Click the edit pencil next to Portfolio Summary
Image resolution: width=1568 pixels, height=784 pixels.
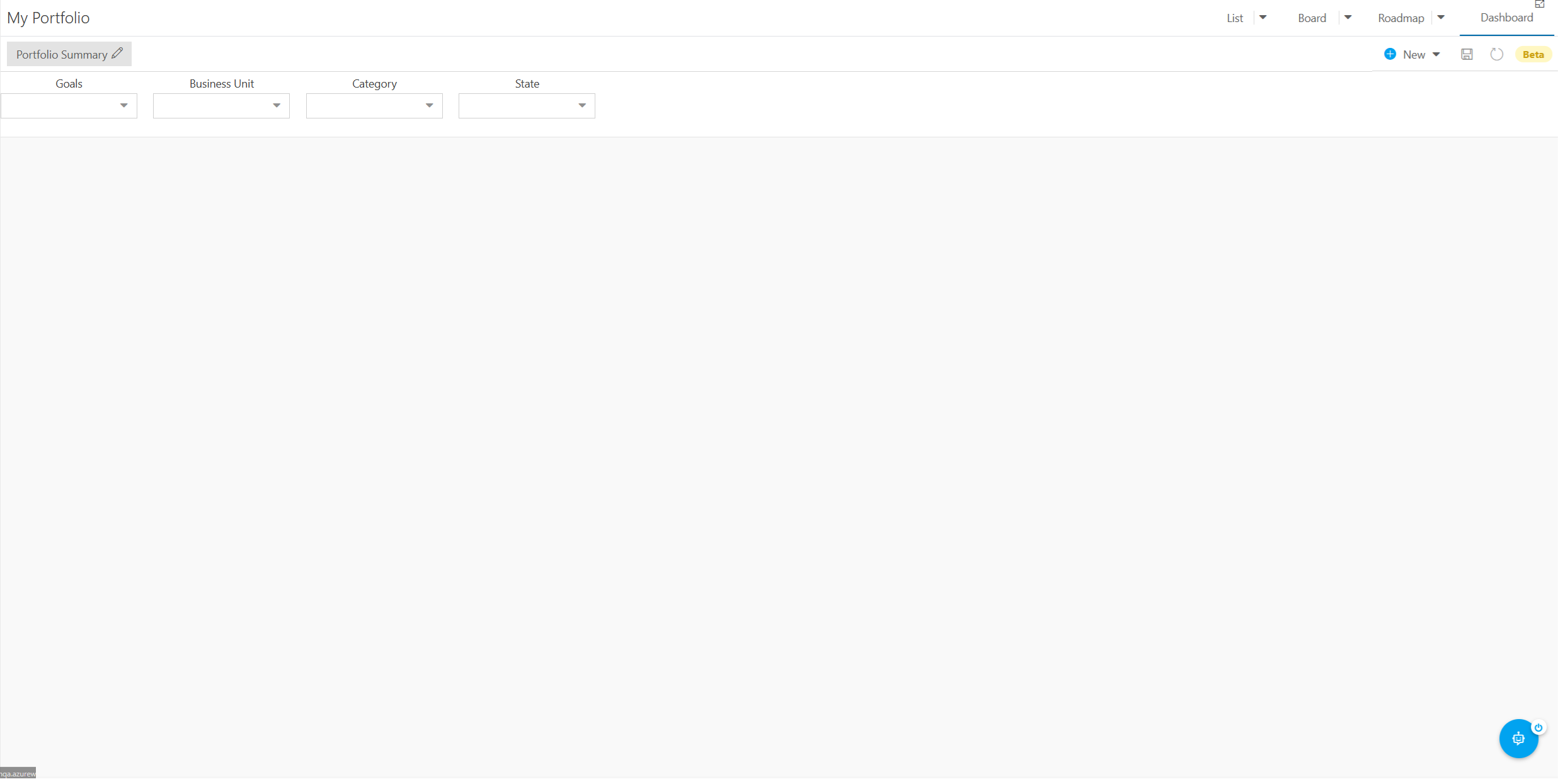point(118,54)
